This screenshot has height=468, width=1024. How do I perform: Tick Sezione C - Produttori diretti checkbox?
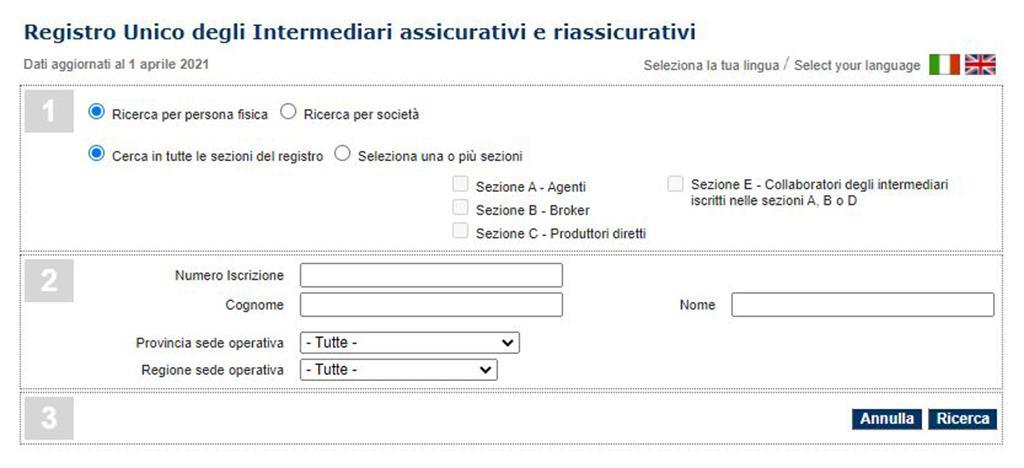click(x=460, y=231)
